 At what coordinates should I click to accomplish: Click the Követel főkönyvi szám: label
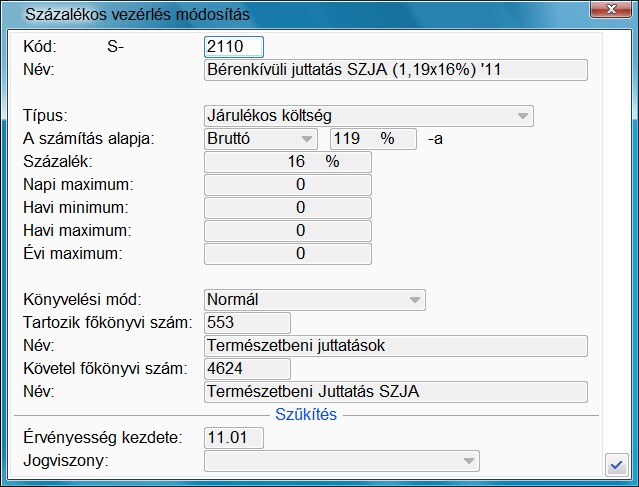pyautogui.click(x=105, y=369)
